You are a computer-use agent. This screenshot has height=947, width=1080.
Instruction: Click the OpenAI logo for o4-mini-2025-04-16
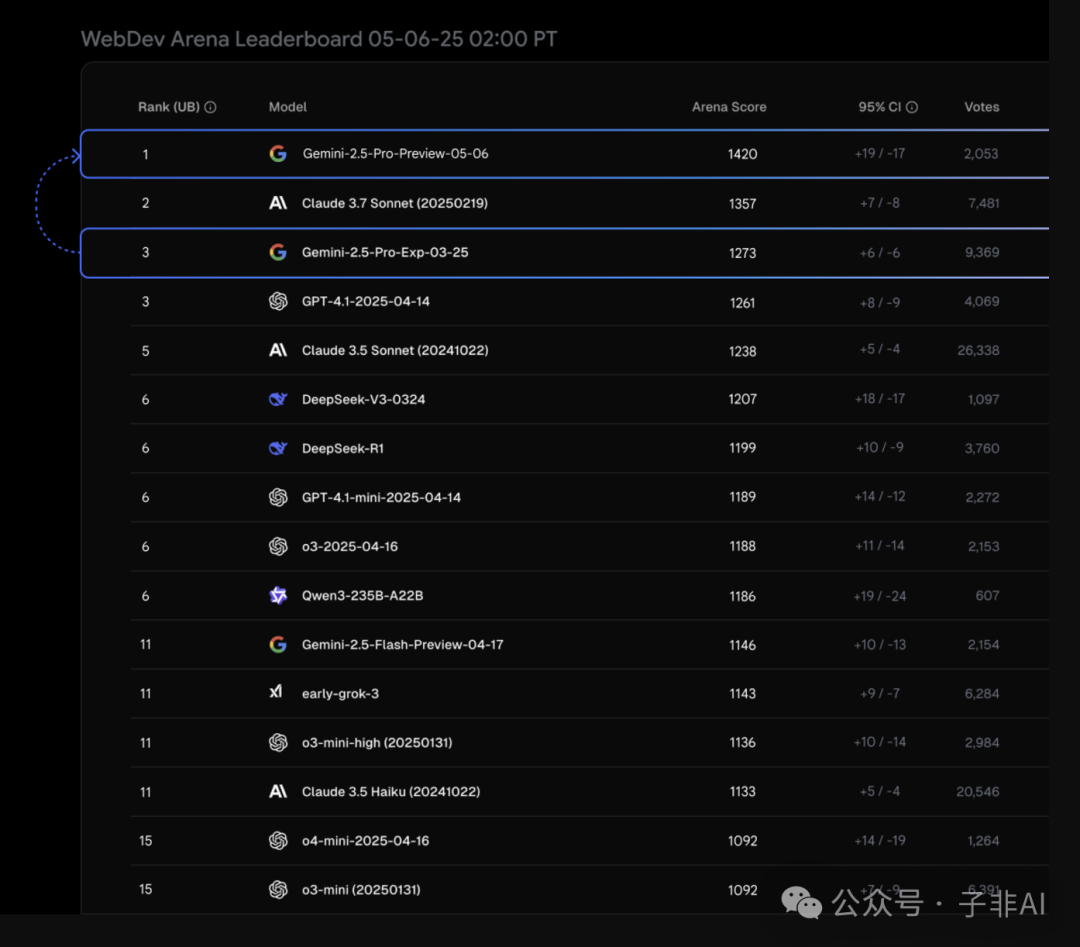[278, 841]
